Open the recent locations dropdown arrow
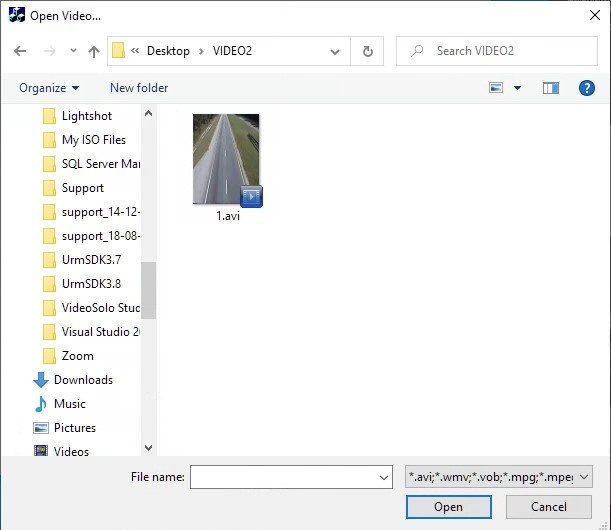 [x=73, y=51]
